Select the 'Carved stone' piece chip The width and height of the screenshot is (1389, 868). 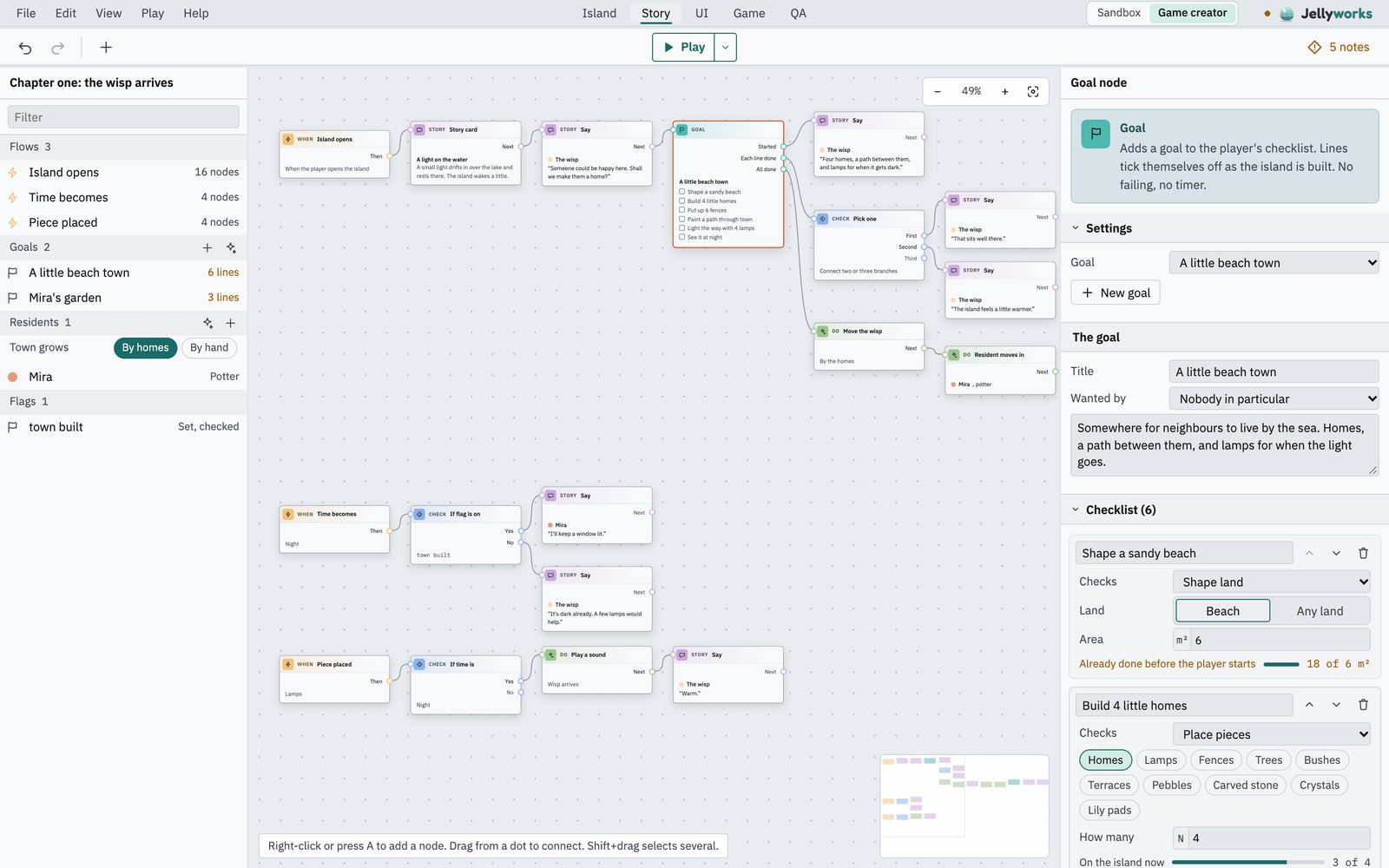[1245, 786]
